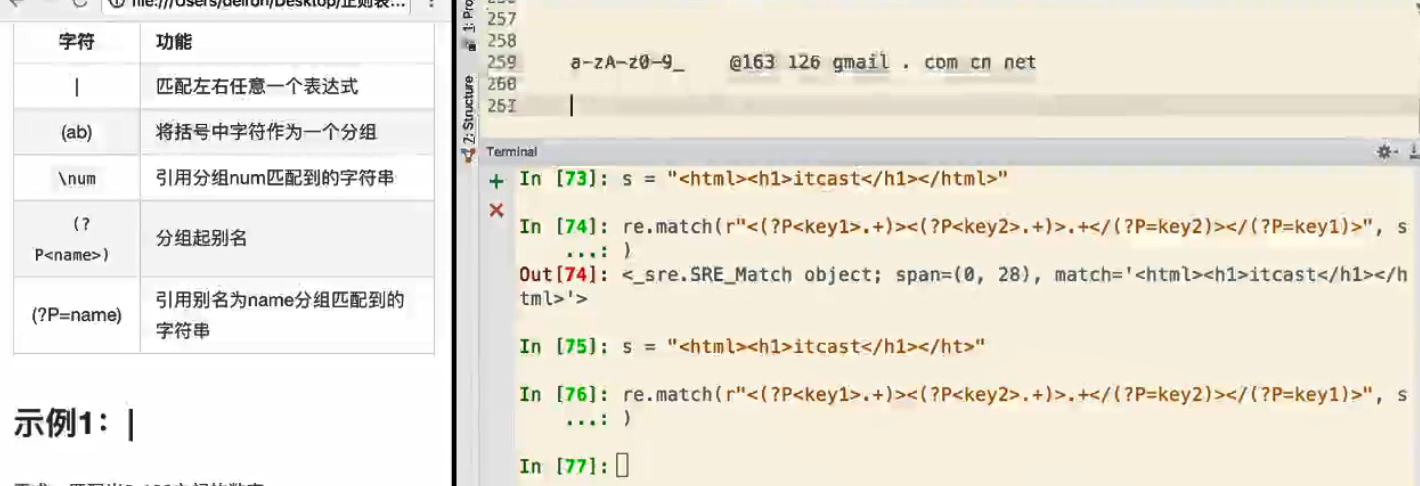The width and height of the screenshot is (1420, 486).
Task: Click line number 259 in the gutter
Action: click(x=500, y=62)
